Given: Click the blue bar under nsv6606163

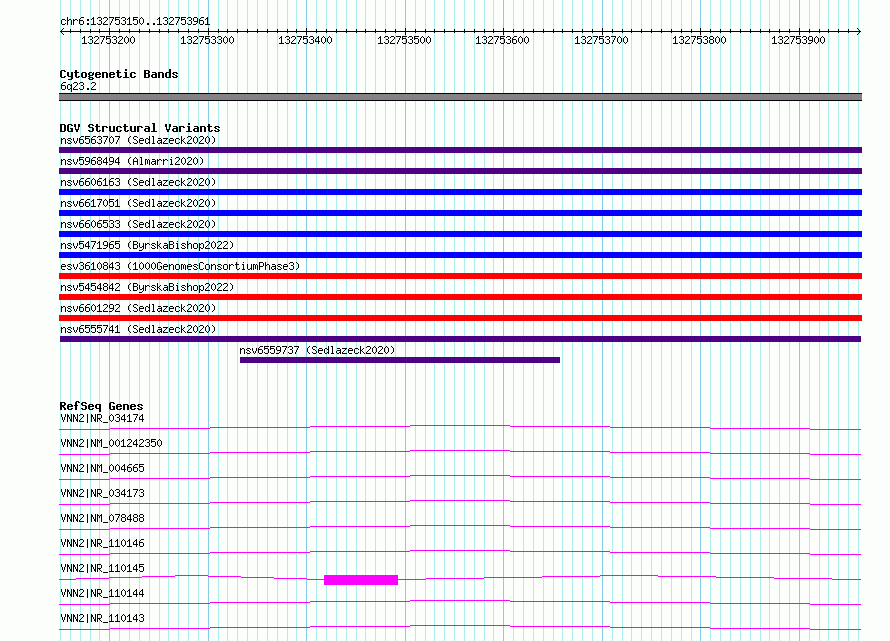Looking at the screenshot, I should pos(460,192).
